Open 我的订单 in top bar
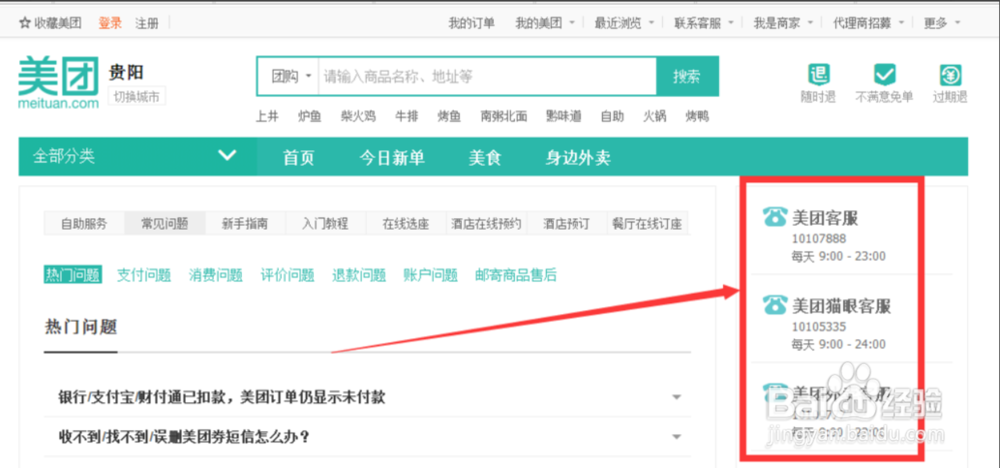 pyautogui.click(x=471, y=24)
